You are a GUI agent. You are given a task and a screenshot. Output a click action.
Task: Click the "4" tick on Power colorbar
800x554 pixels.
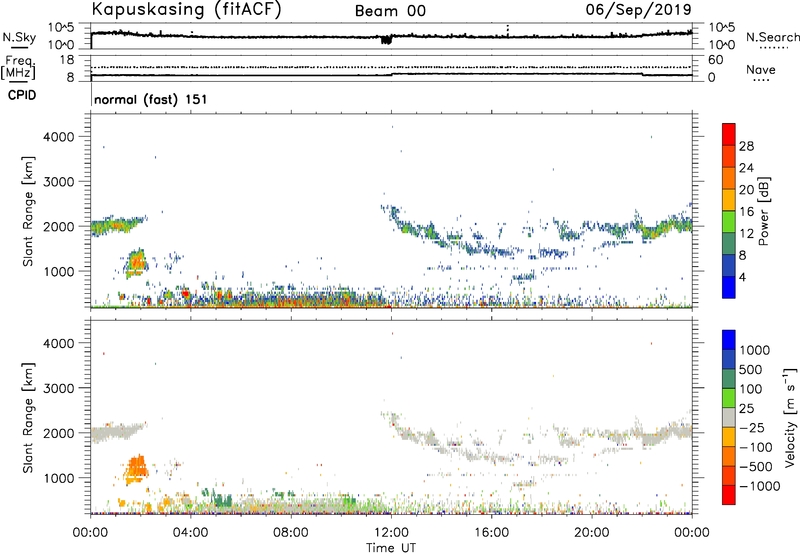tap(742, 277)
